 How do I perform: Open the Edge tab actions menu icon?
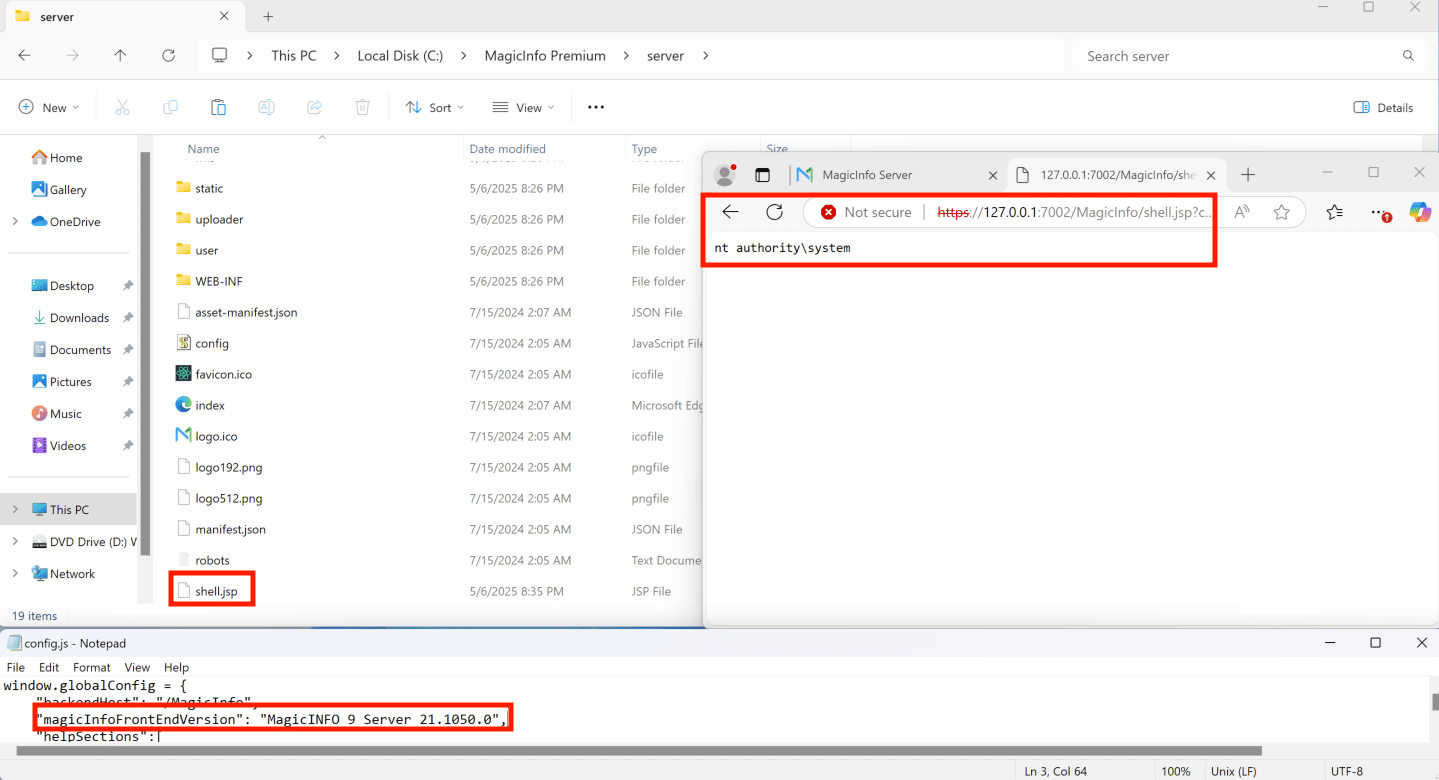(762, 175)
